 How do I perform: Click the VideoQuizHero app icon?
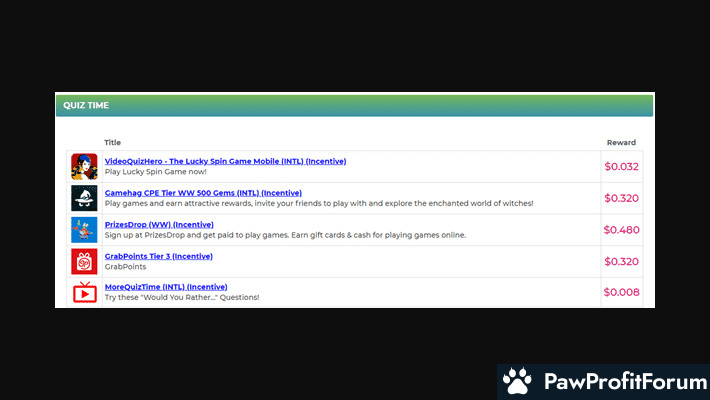click(x=84, y=167)
